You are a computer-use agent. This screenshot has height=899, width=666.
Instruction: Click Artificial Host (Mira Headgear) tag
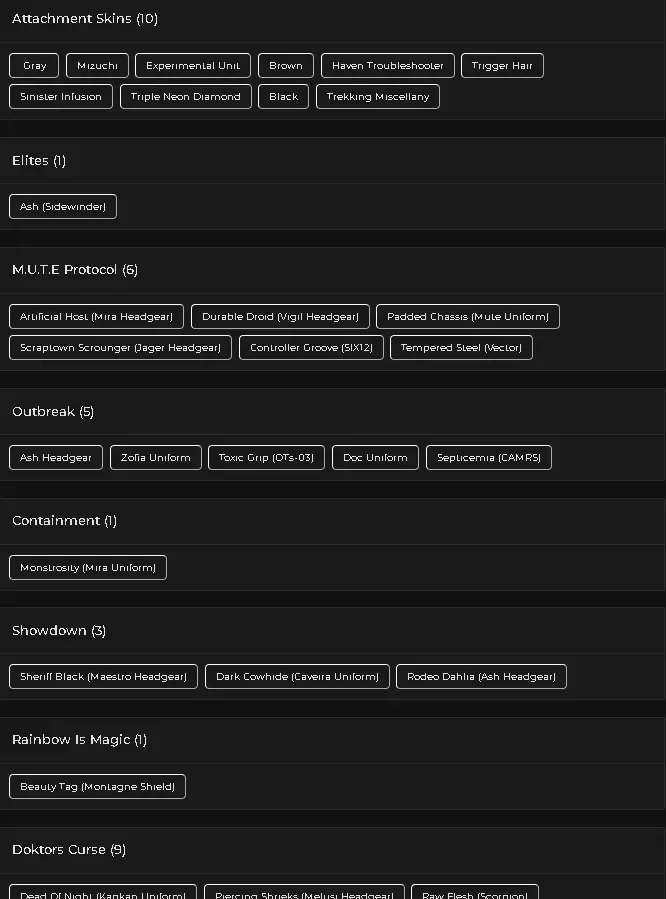(96, 317)
